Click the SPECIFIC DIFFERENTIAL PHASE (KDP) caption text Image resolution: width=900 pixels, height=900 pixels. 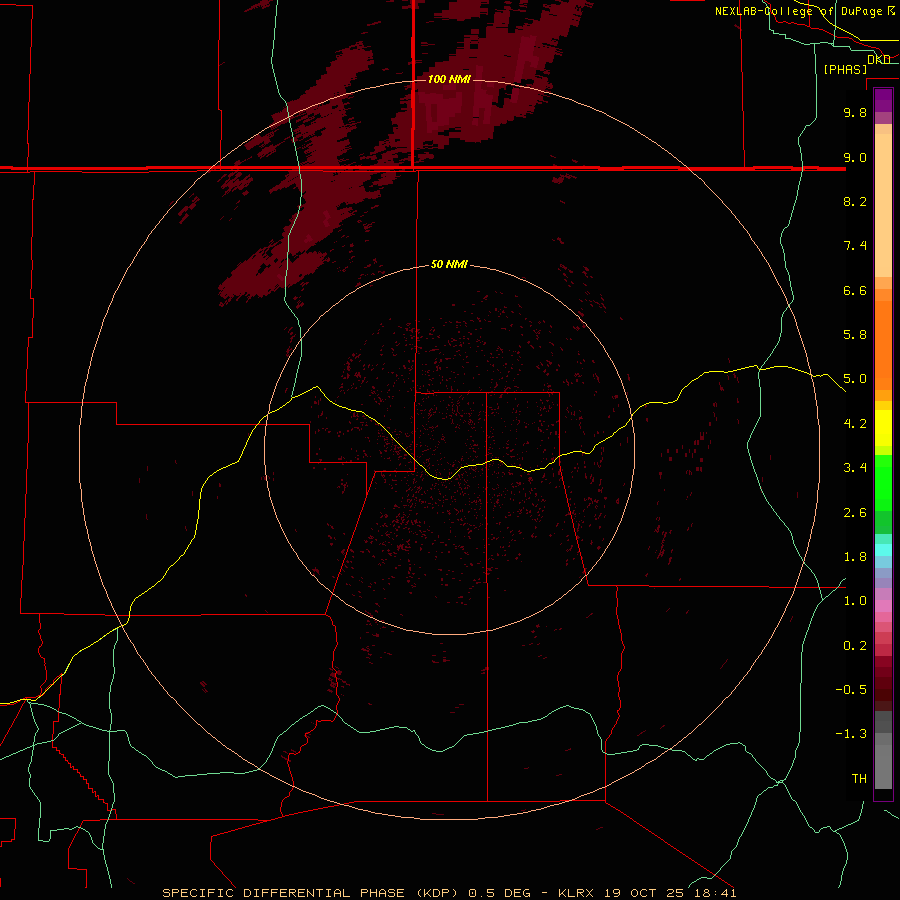[310, 893]
